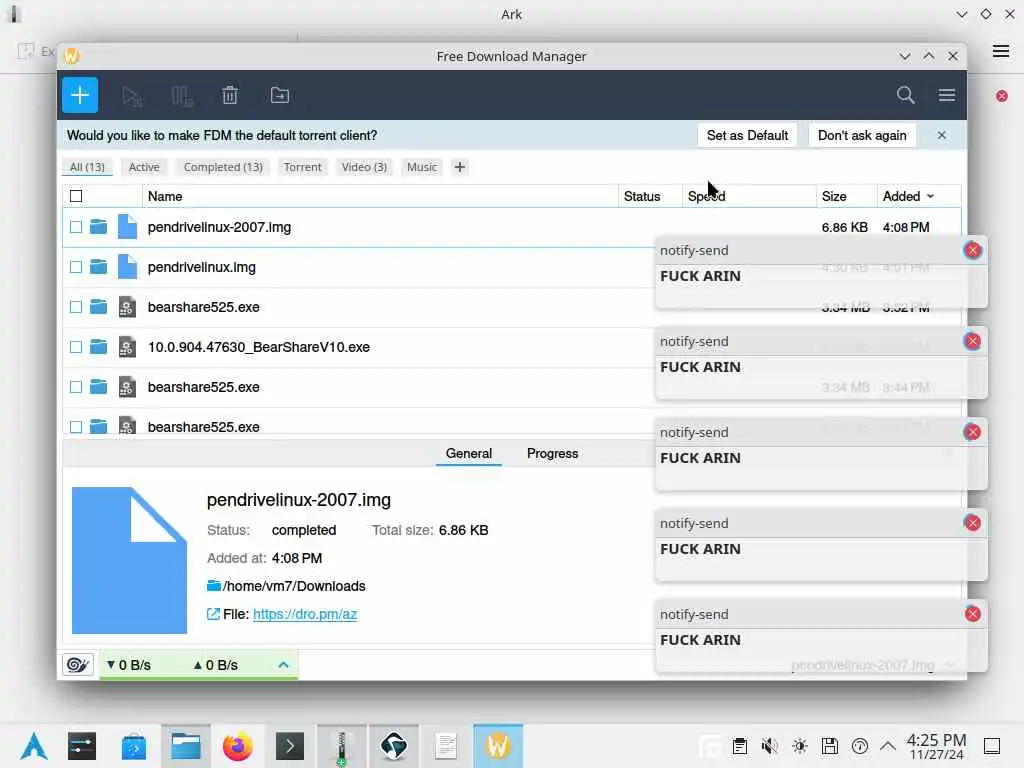This screenshot has width=1024, height=768.
Task: Select the Music filter tab
Action: click(x=422, y=167)
